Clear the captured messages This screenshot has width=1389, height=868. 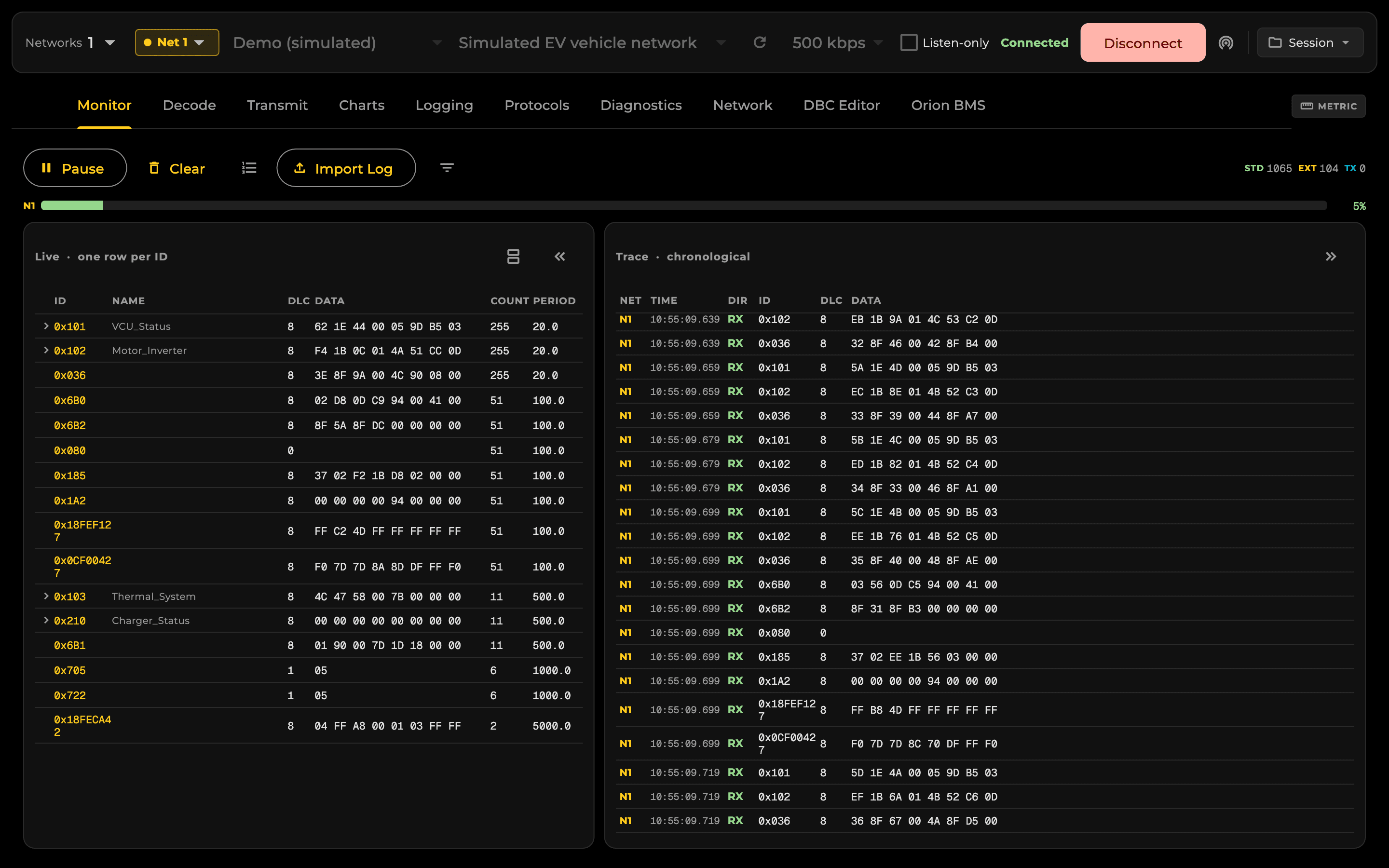pos(177,168)
